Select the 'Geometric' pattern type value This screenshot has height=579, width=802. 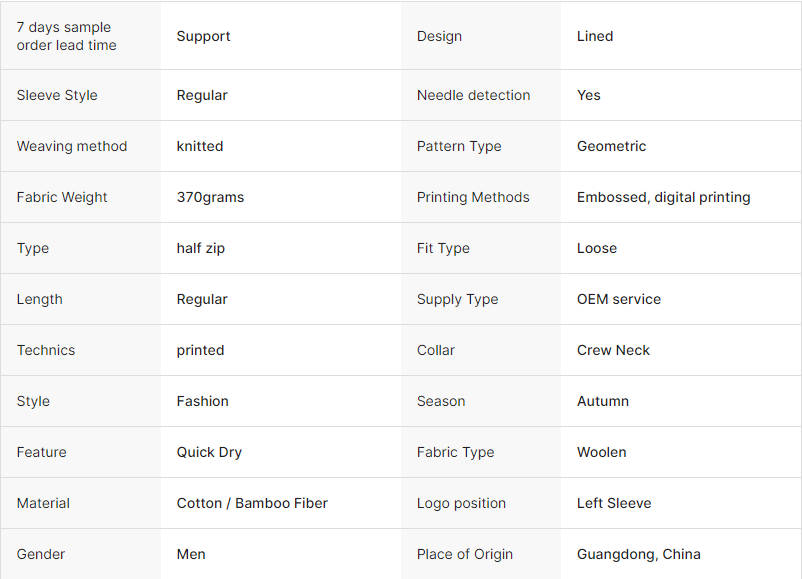click(x=611, y=146)
